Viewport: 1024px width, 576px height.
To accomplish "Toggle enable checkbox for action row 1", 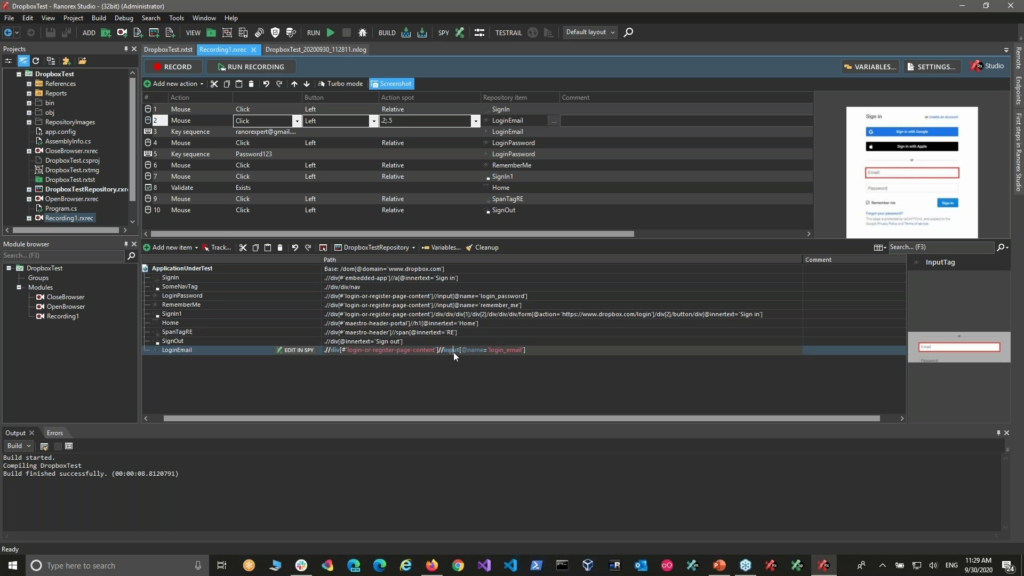I will [148, 109].
